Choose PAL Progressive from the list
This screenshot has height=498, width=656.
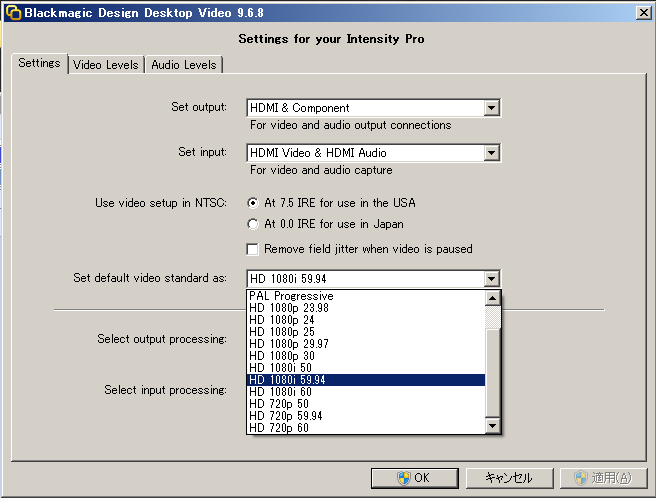[x=366, y=296]
